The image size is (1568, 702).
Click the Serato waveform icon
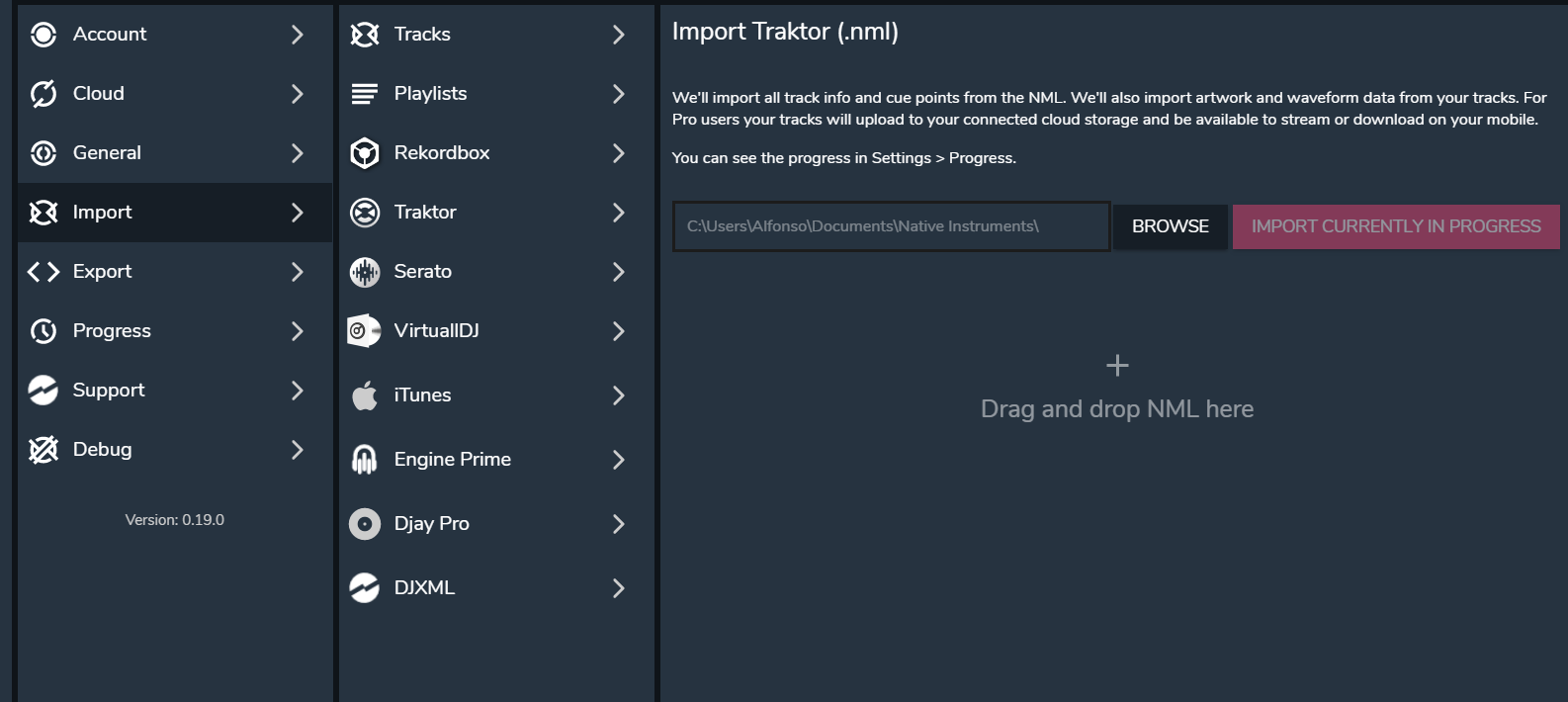(x=365, y=272)
